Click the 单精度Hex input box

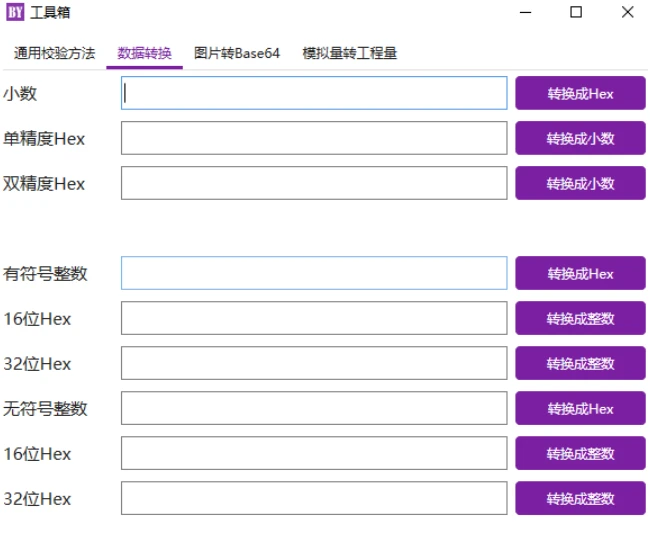pyautogui.click(x=314, y=138)
